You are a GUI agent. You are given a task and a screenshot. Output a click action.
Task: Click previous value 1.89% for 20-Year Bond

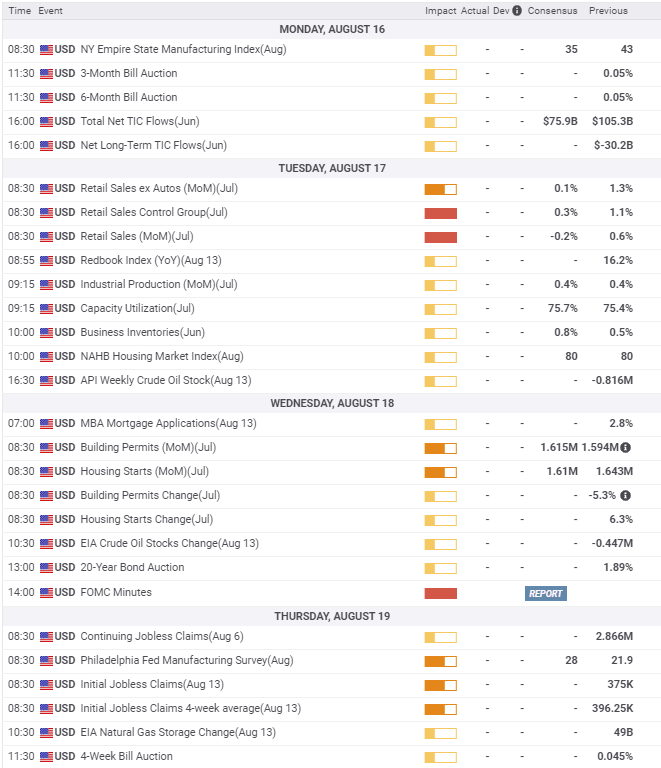tap(618, 568)
